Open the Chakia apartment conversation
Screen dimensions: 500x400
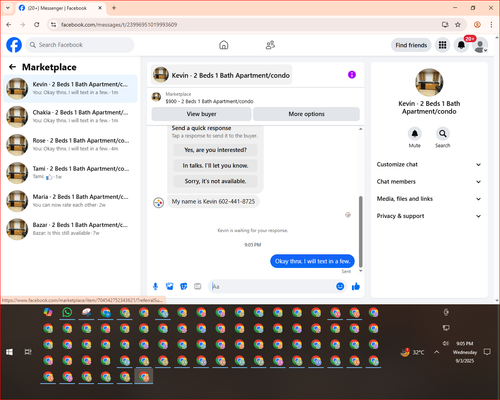click(70, 117)
